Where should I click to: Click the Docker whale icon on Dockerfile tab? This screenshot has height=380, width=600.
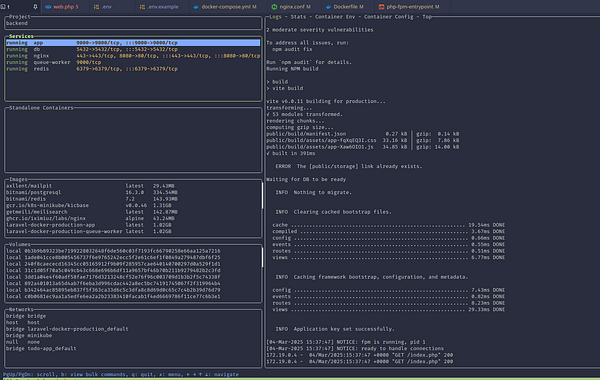(x=328, y=7)
